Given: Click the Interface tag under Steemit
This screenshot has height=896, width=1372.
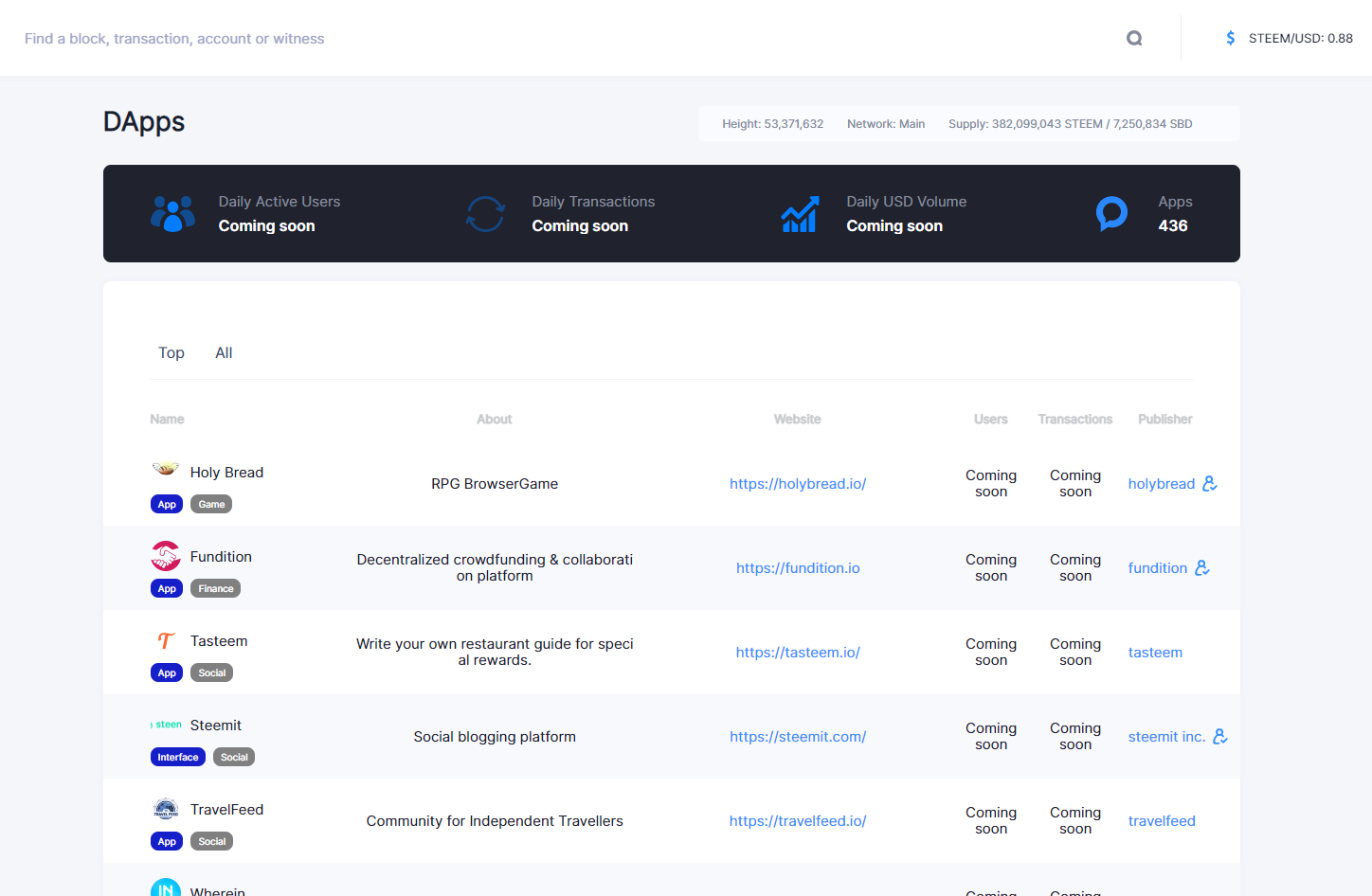Looking at the screenshot, I should 178,758.
